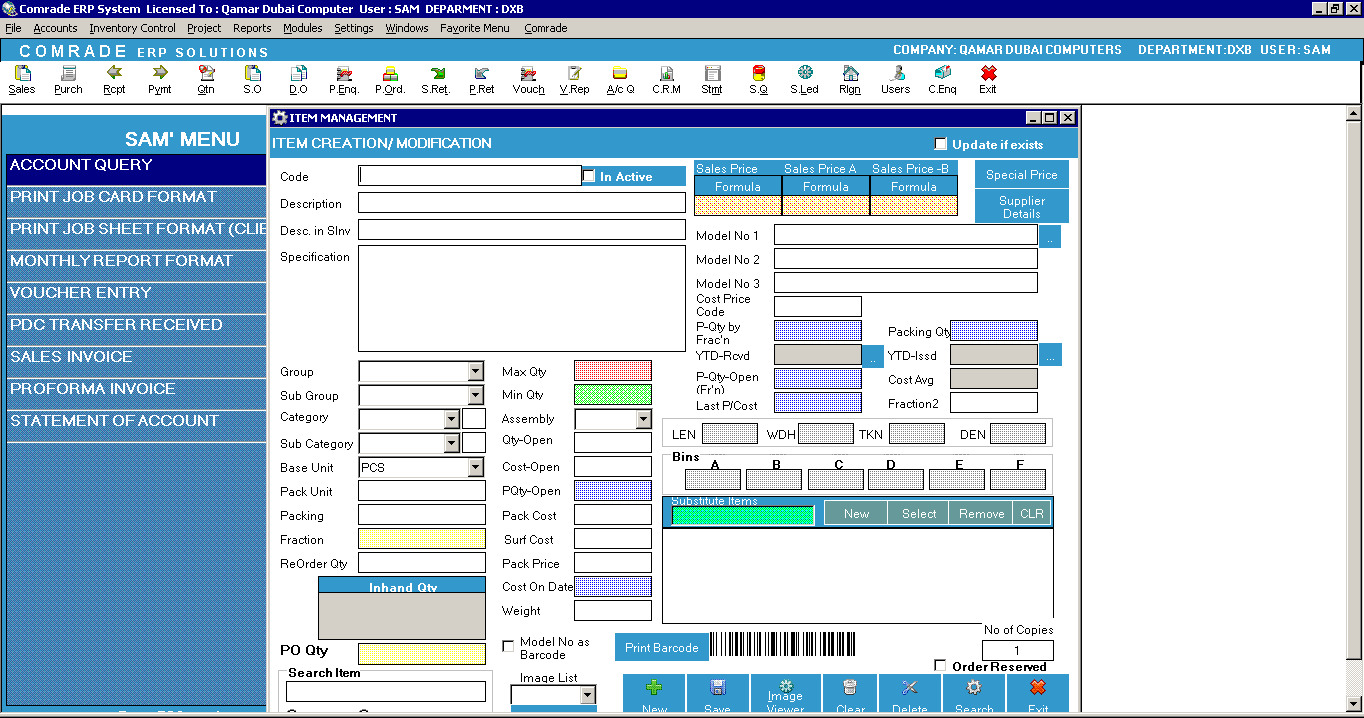The width and height of the screenshot is (1364, 718).
Task: Click the yellow Fraction field
Action: pos(421,538)
